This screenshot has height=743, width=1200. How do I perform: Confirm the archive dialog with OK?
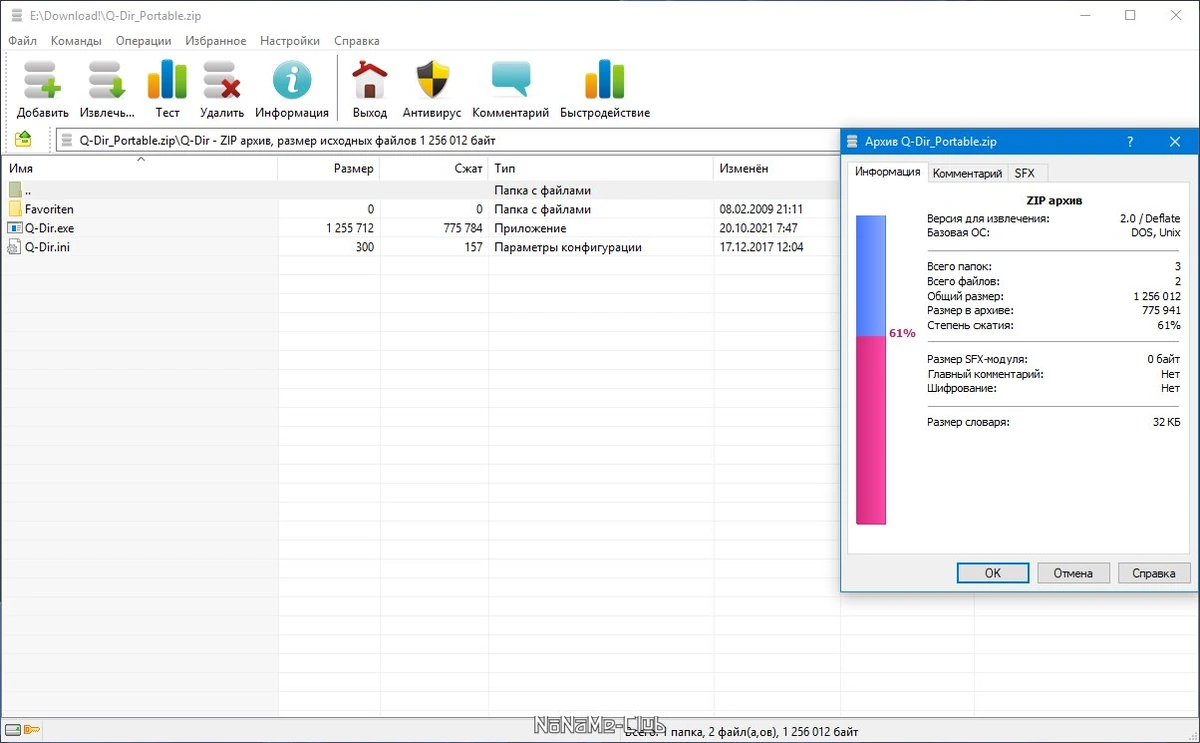993,573
